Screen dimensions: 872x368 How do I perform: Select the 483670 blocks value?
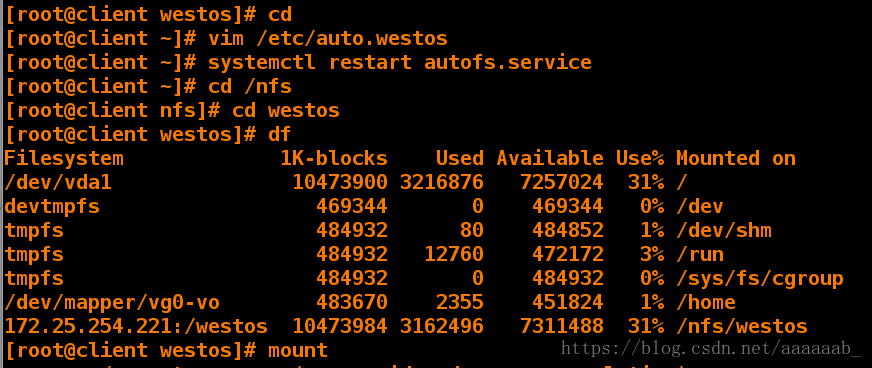(351, 302)
